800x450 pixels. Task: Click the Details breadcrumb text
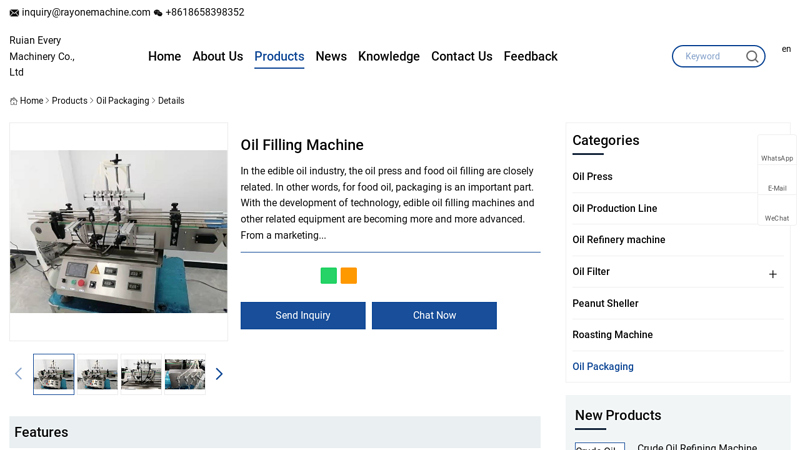171,101
